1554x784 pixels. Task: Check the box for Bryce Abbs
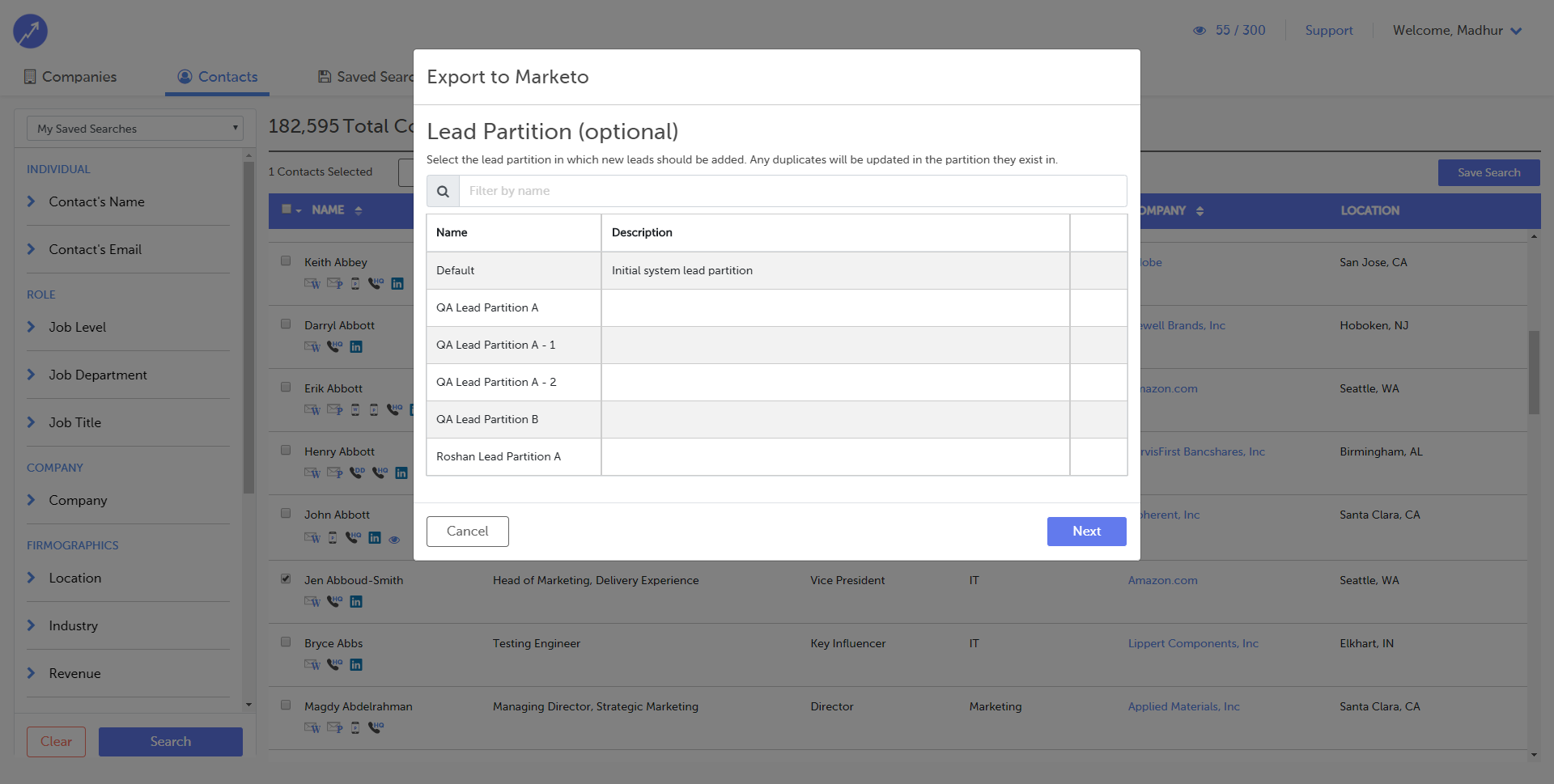pos(286,642)
